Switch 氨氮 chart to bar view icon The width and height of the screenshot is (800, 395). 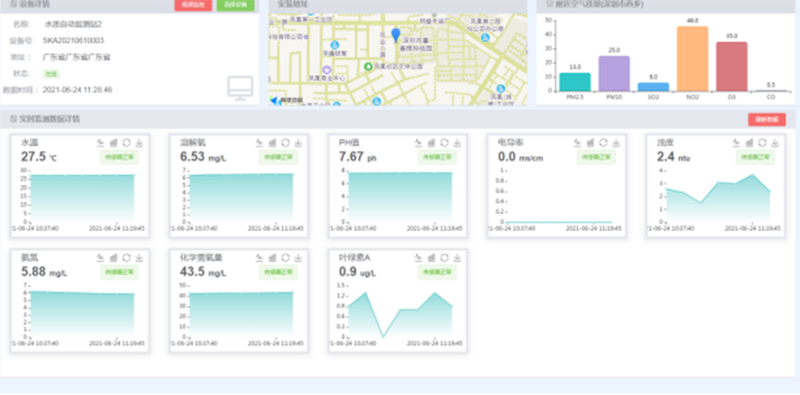pyautogui.click(x=114, y=258)
